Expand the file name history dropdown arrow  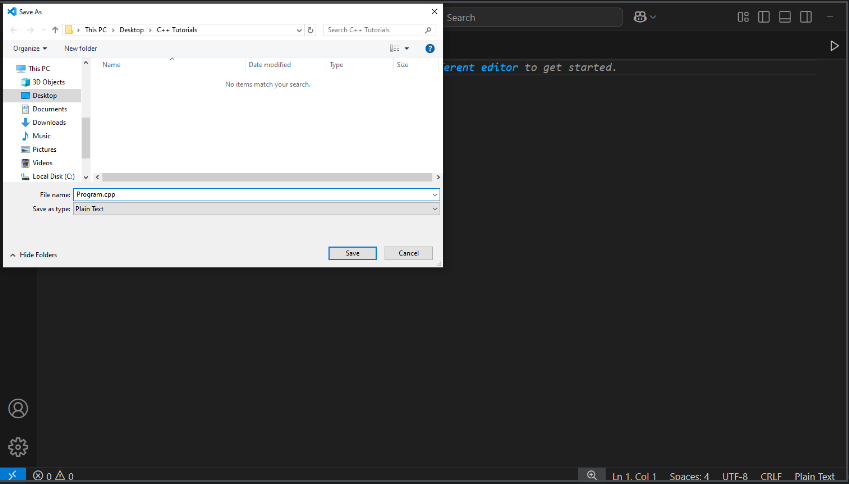pyautogui.click(x=435, y=194)
